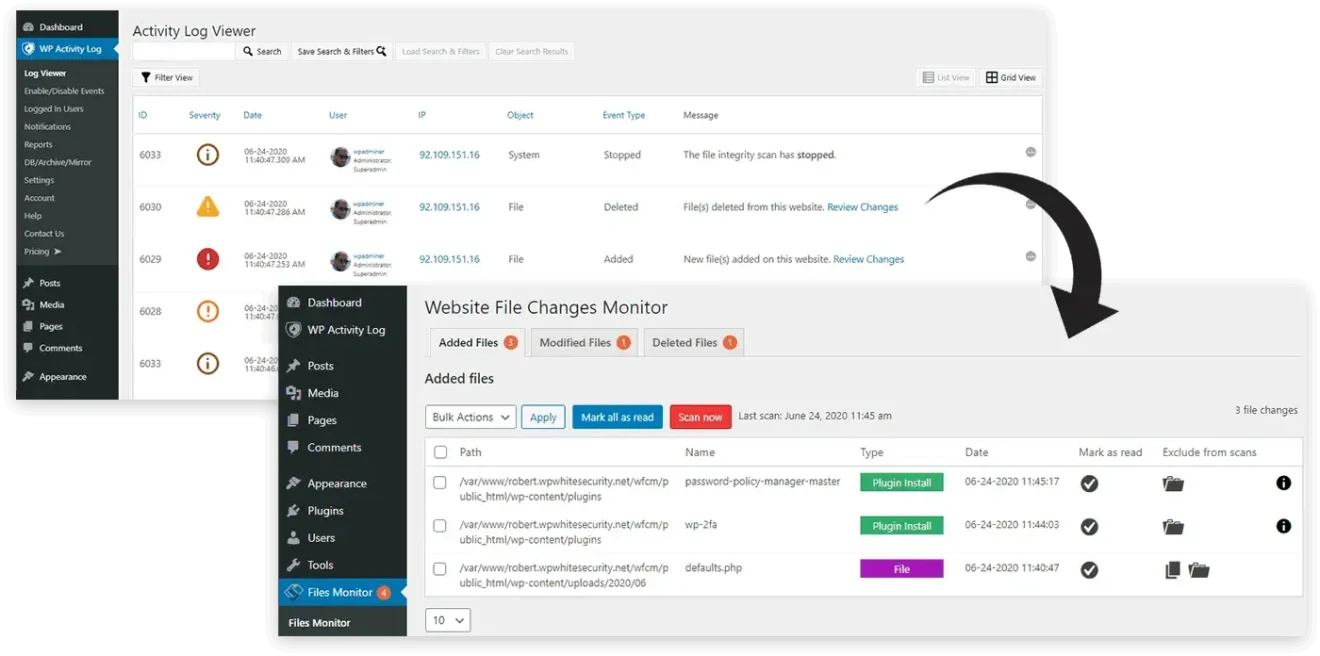Viewport: 1320px width, 656px height.
Task: Click the Apply button
Action: coord(543,417)
